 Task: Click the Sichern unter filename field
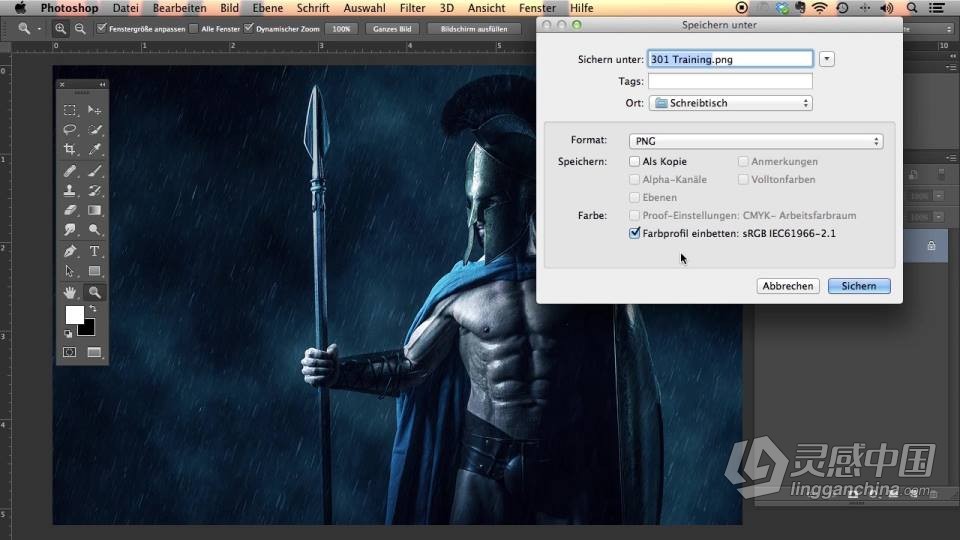tap(730, 59)
